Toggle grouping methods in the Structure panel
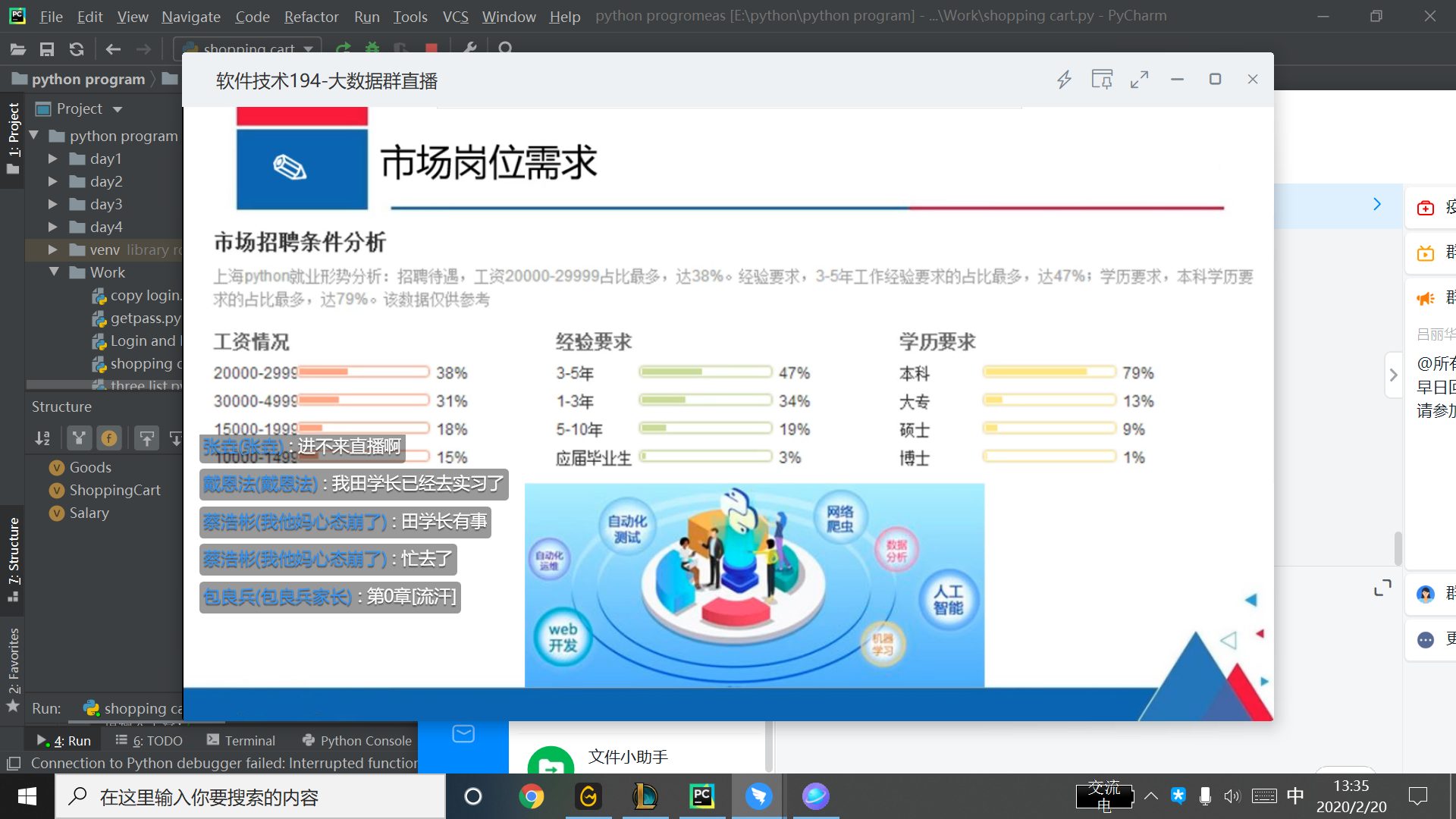Screen dimensions: 1456x819 point(77,438)
